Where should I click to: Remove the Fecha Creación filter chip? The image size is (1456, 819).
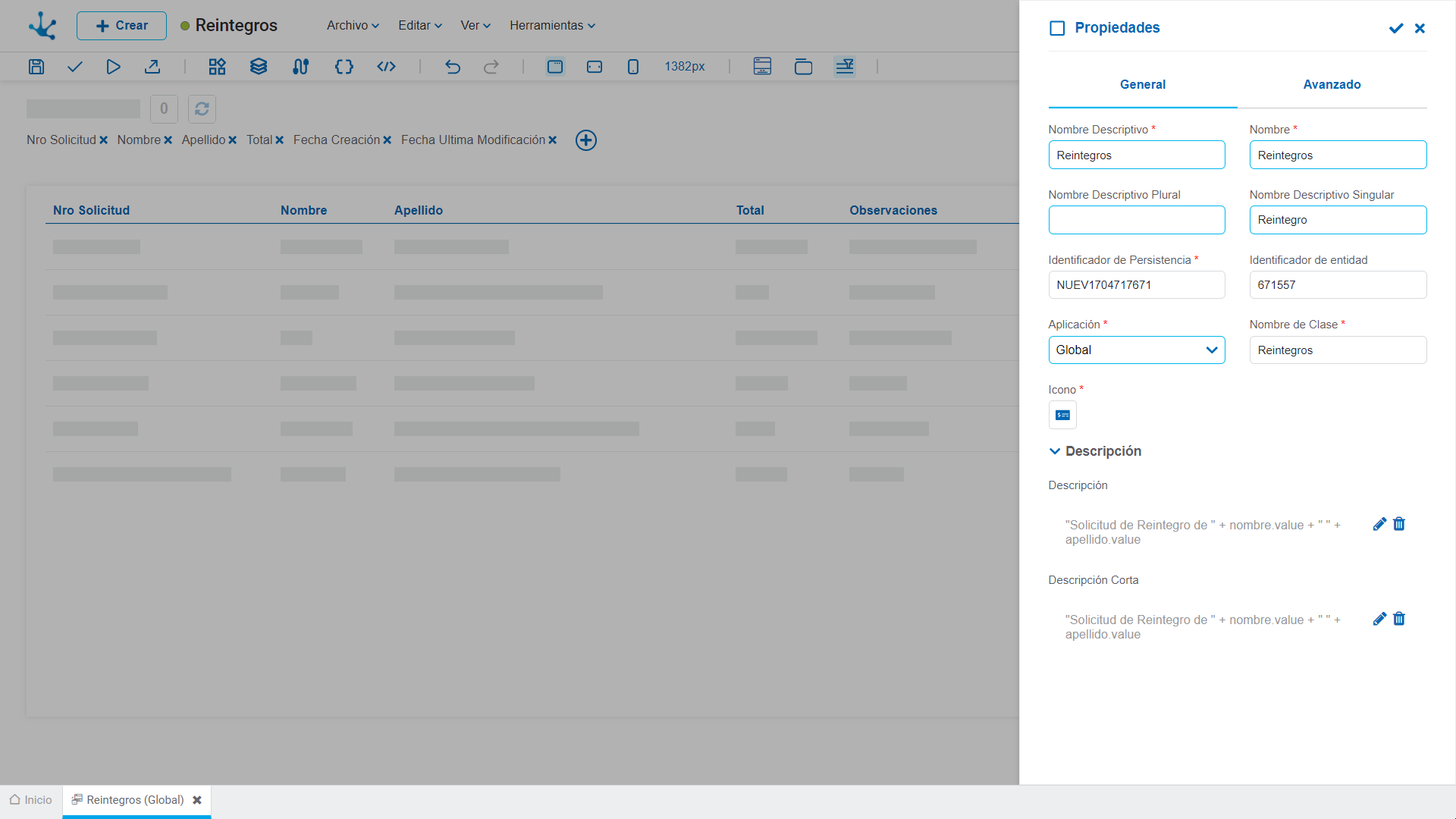(x=388, y=140)
